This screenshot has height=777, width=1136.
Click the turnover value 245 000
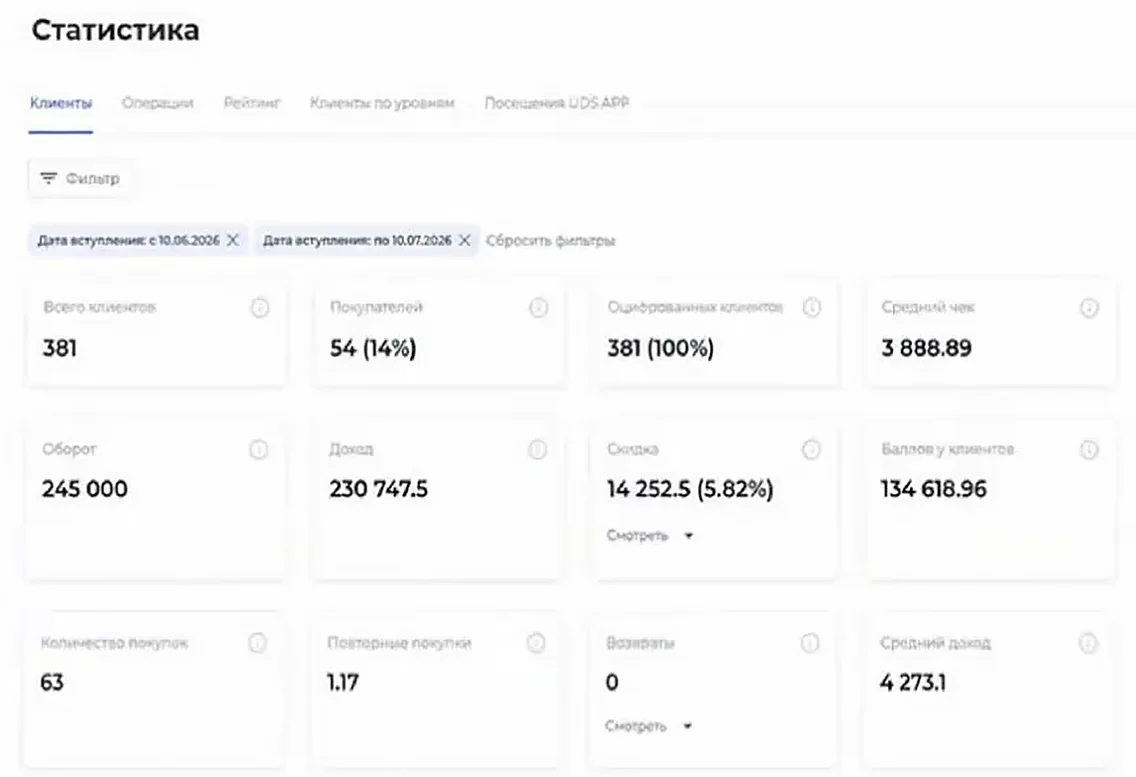pyautogui.click(x=85, y=489)
